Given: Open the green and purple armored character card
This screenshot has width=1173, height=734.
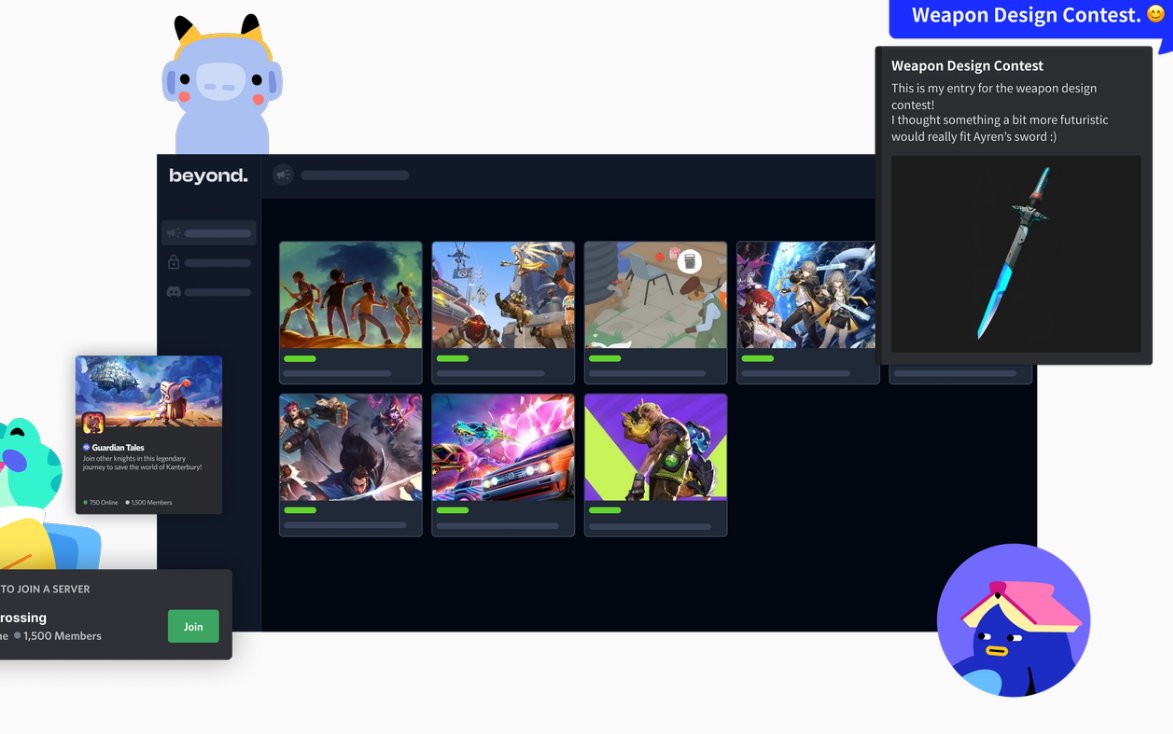Looking at the screenshot, I should coord(655,465).
